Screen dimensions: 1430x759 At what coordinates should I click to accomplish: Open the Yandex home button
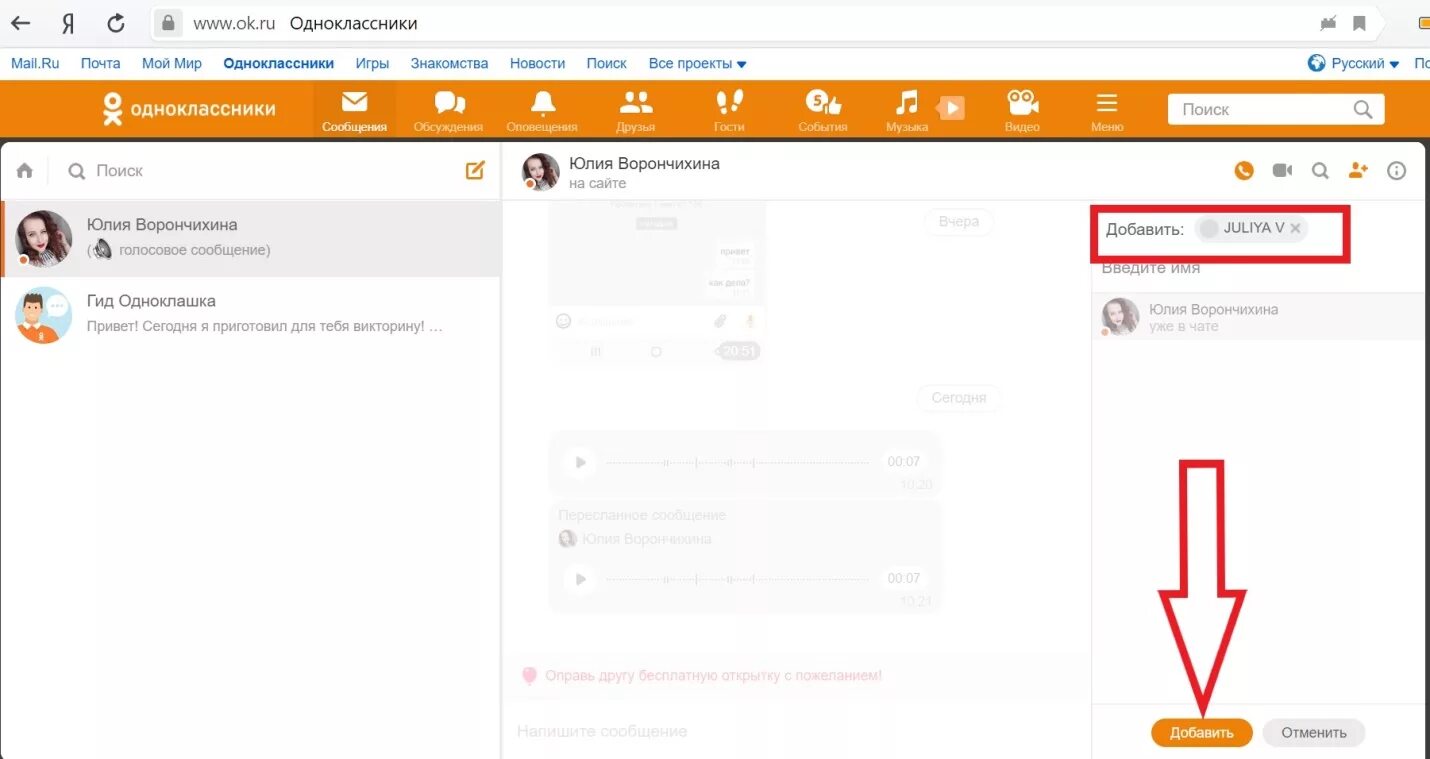(68, 23)
